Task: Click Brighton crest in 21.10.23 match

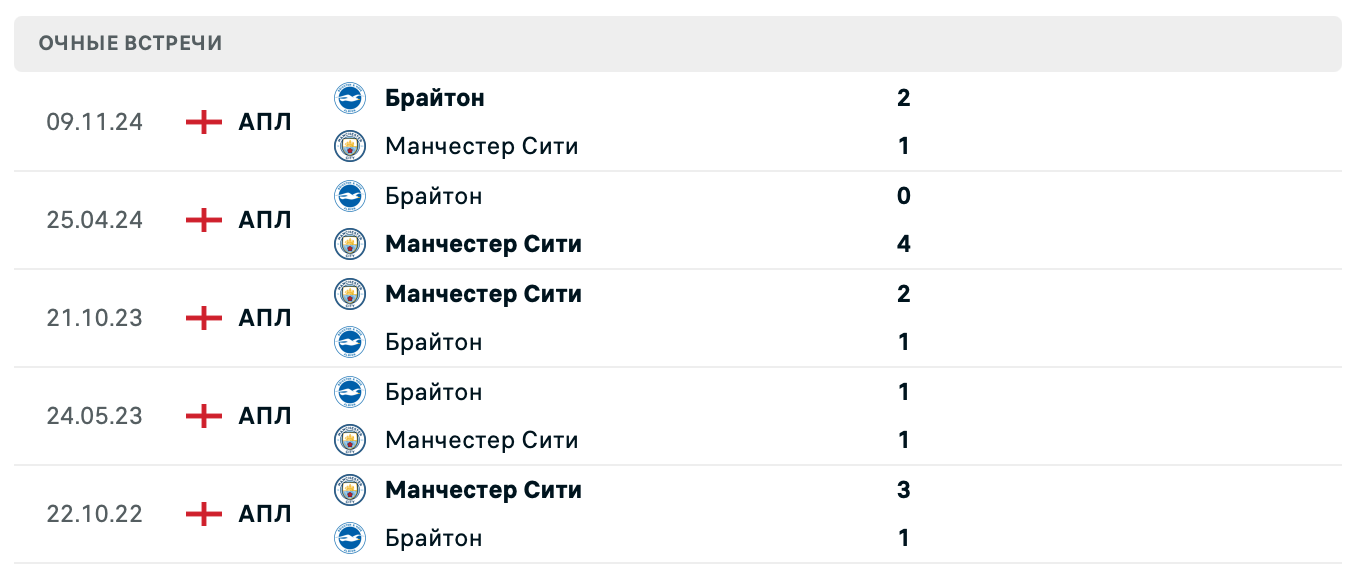Action: (350, 343)
